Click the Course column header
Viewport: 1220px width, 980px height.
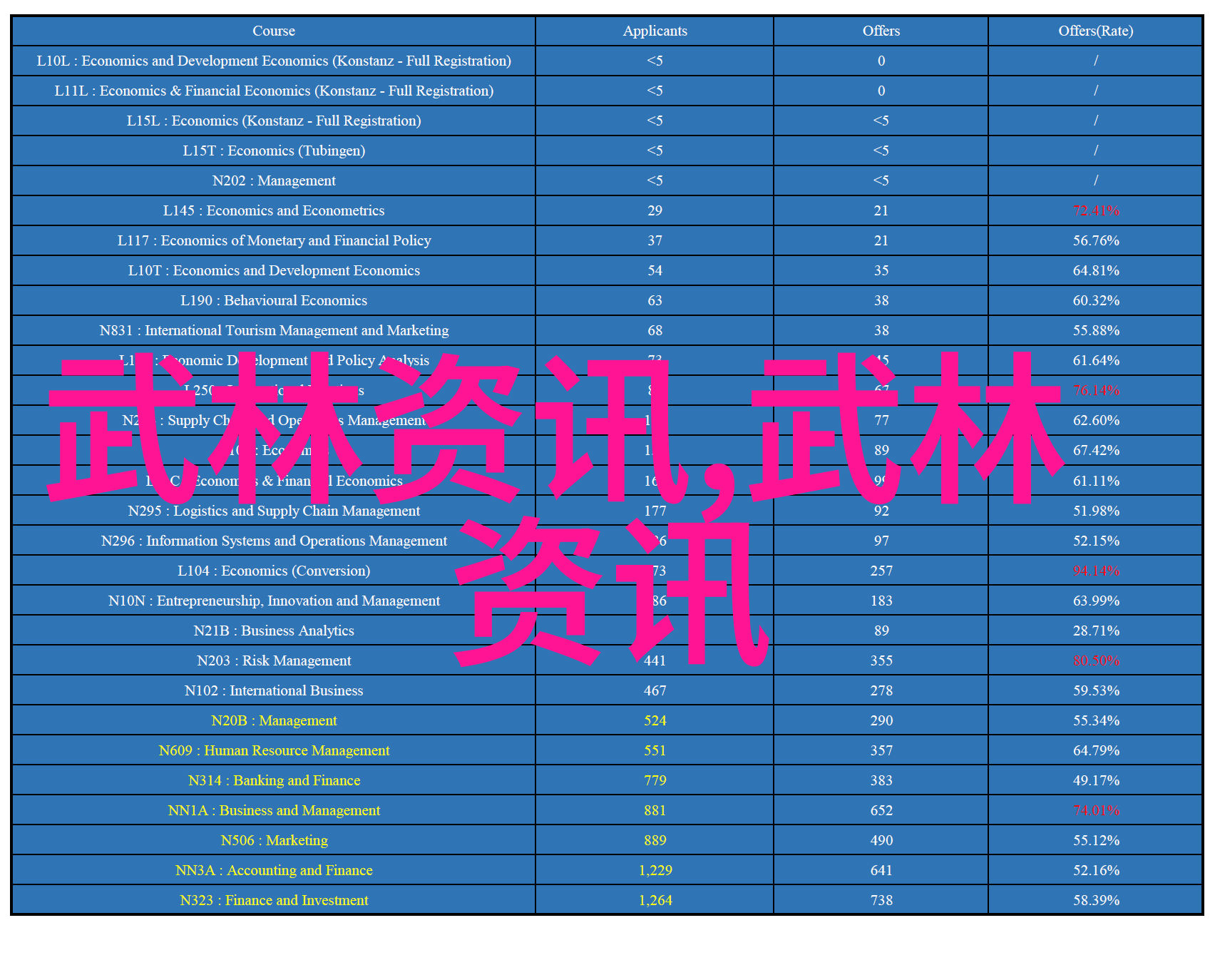(x=274, y=31)
